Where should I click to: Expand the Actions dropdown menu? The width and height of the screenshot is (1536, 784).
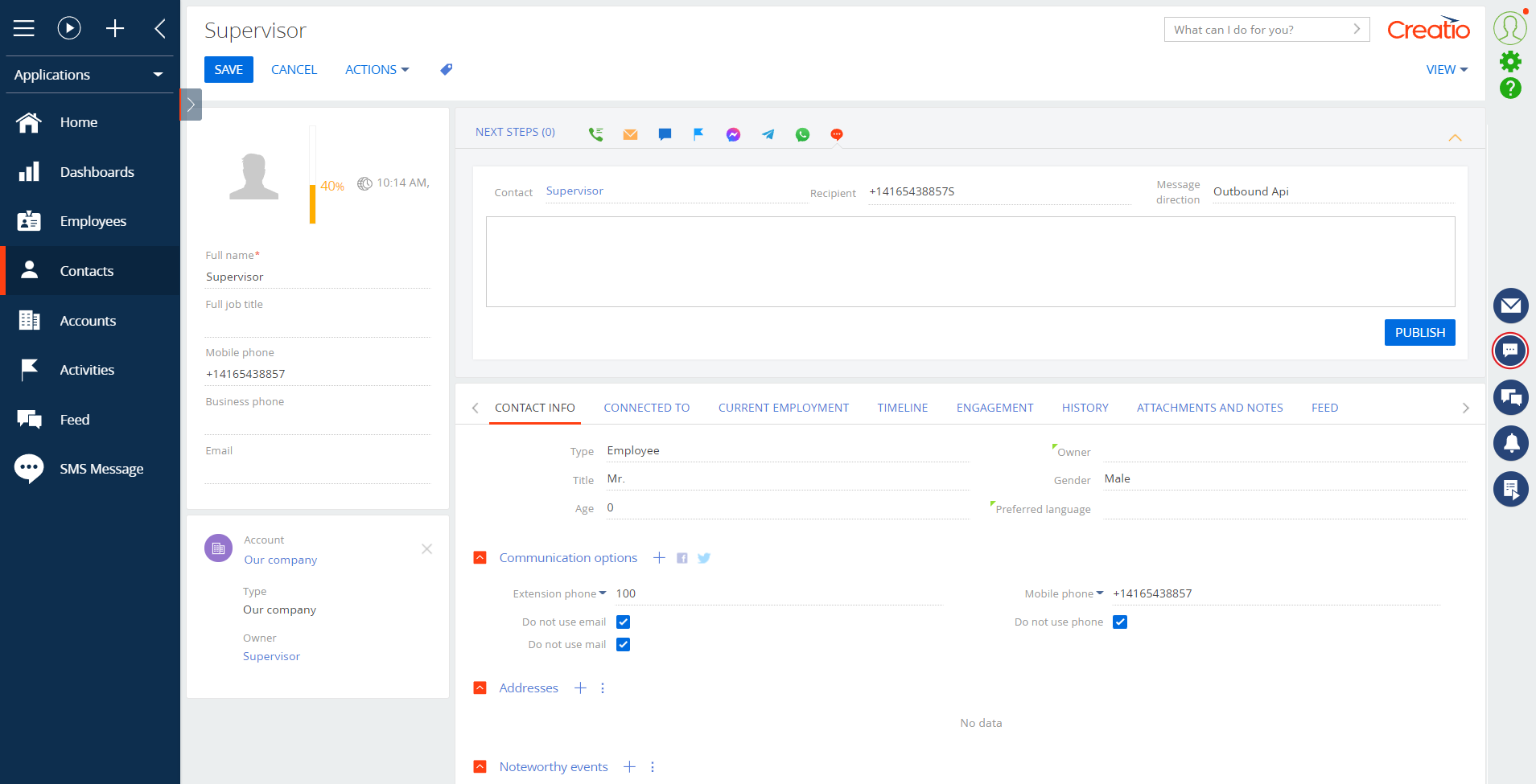(377, 70)
